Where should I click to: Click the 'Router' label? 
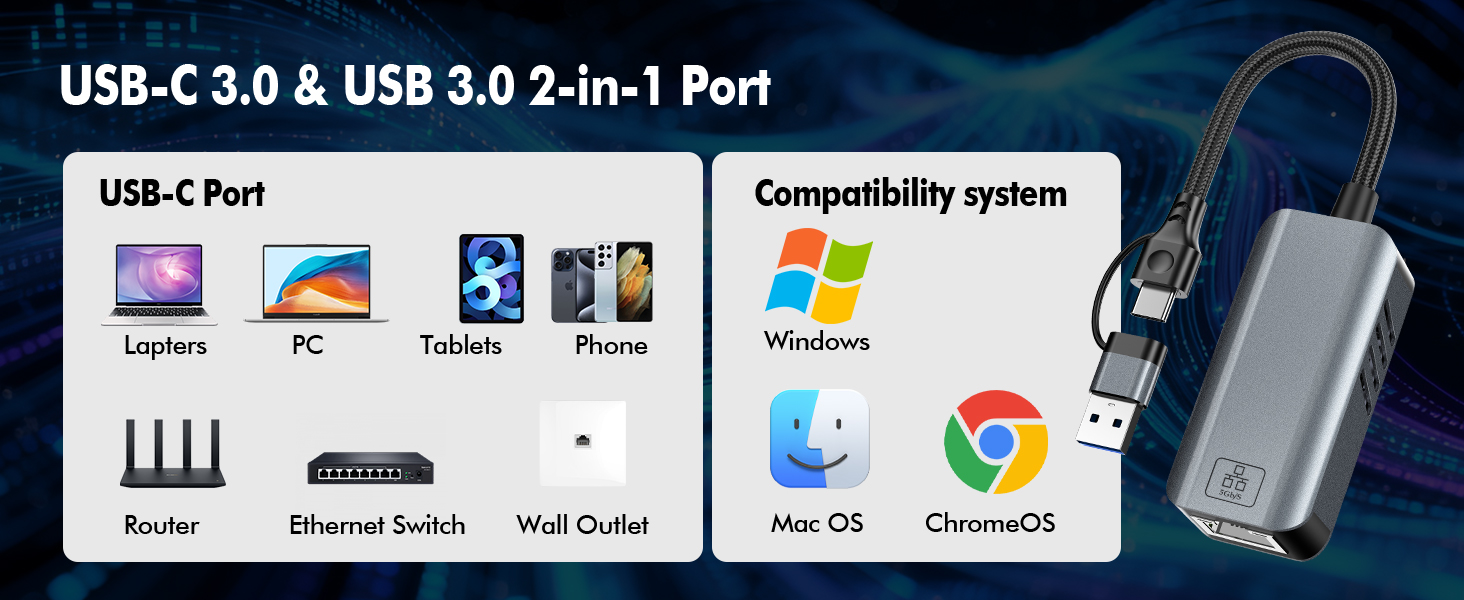tap(162, 526)
